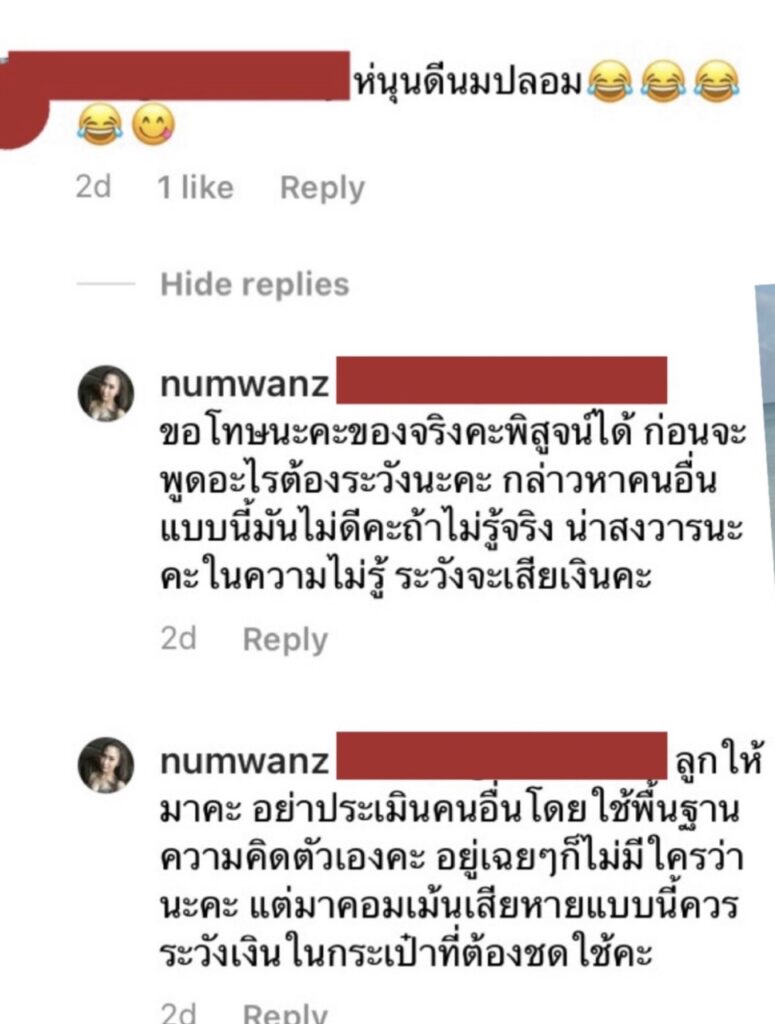Image resolution: width=775 pixels, height=1024 pixels.
Task: Click 2d timestamp under first numwanz reply
Action: (178, 639)
